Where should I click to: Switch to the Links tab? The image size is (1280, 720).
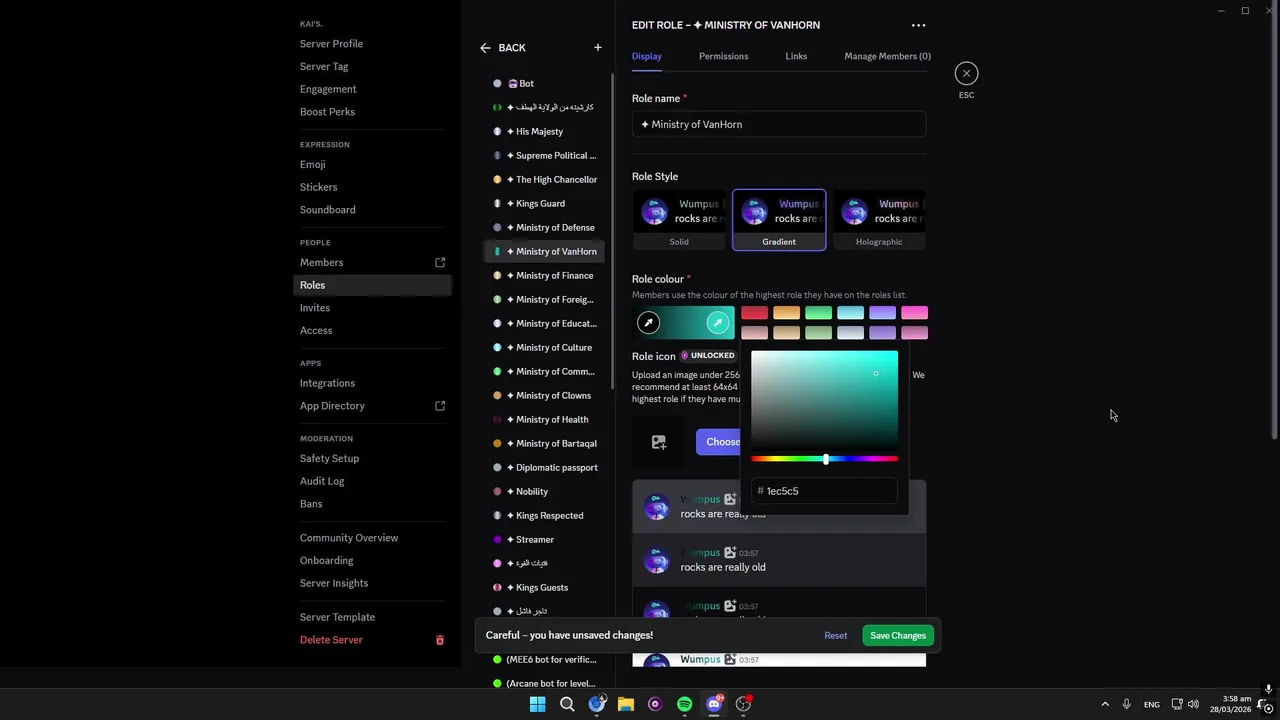[x=796, y=56]
